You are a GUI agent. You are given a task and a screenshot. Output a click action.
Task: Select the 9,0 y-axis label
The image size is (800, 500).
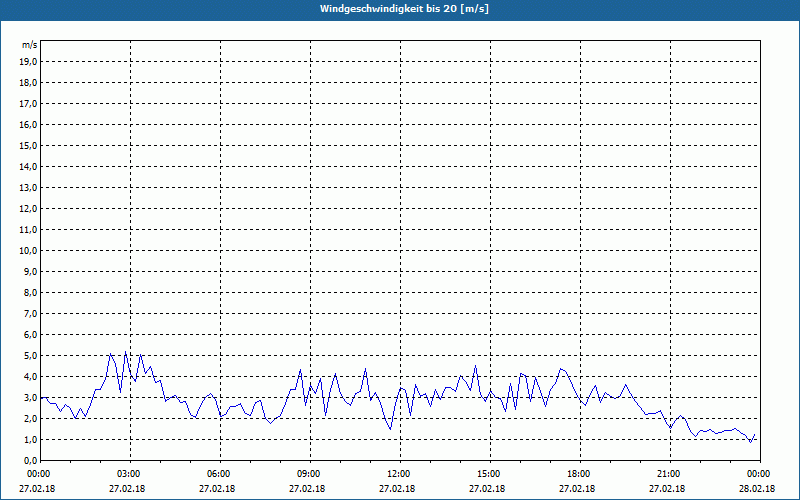click(30, 271)
